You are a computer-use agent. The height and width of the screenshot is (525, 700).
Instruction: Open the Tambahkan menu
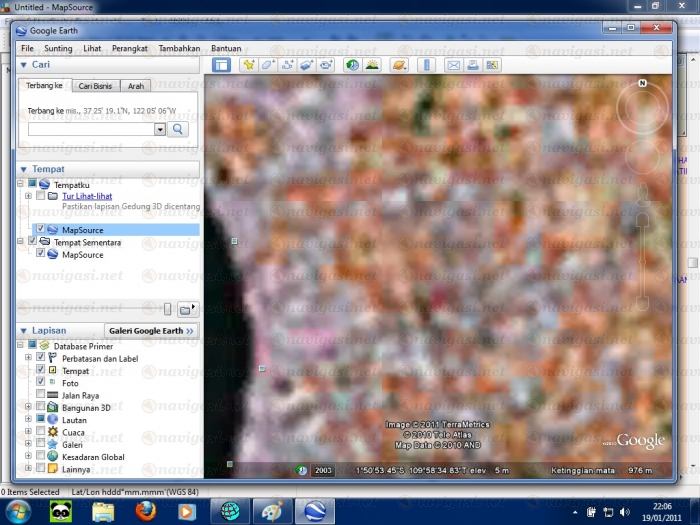click(179, 48)
